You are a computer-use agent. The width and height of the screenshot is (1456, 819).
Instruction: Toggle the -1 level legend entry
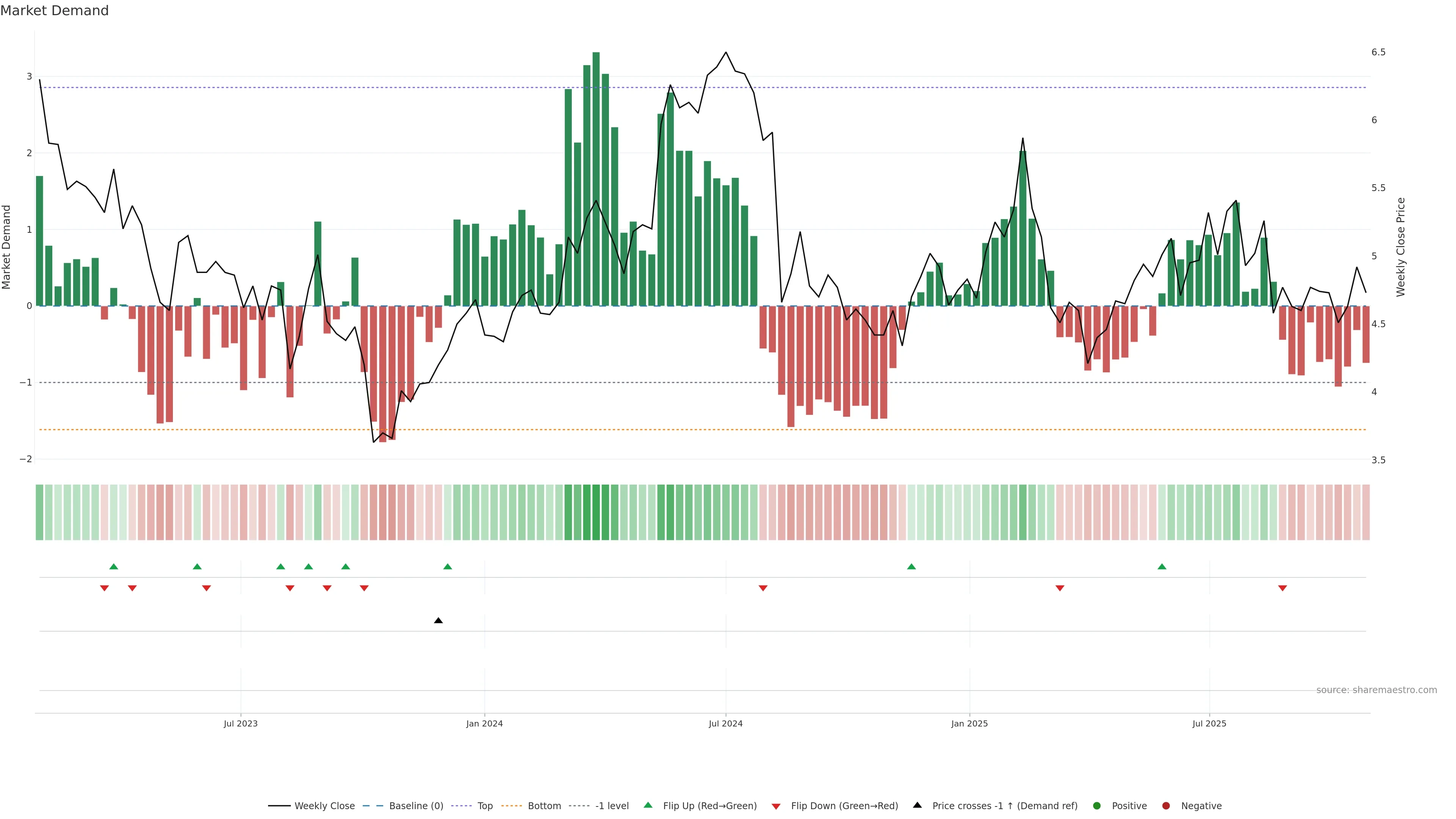(612, 805)
